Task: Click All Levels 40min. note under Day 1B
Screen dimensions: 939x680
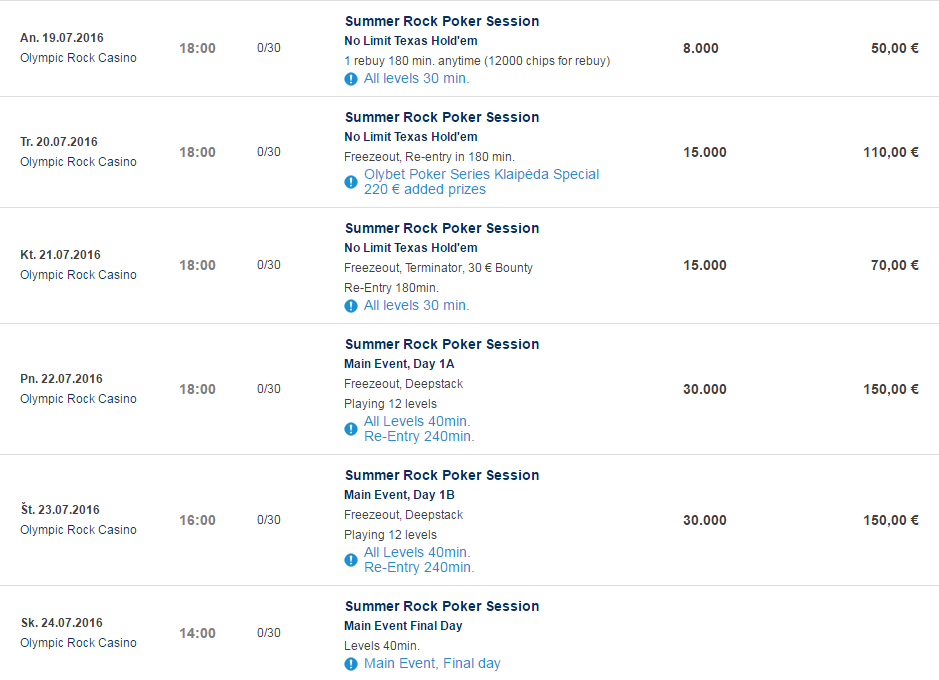Action: 417,552
